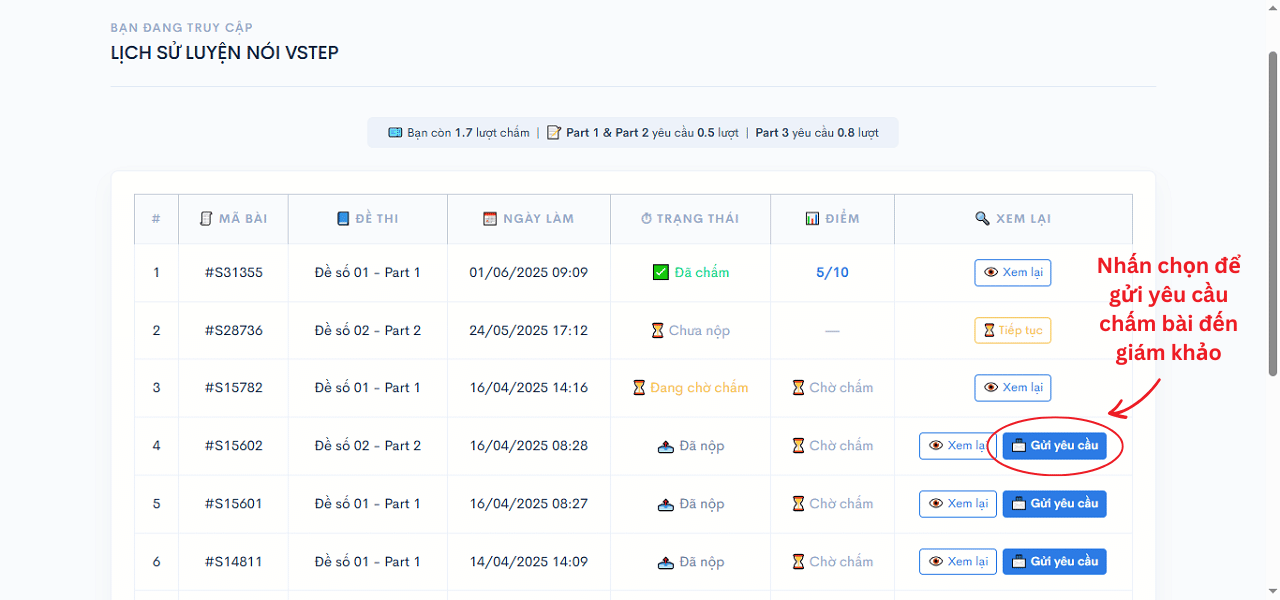Click the memo icon beside Part 1 & Part 2
The width and height of the screenshot is (1280, 600).
click(x=554, y=132)
